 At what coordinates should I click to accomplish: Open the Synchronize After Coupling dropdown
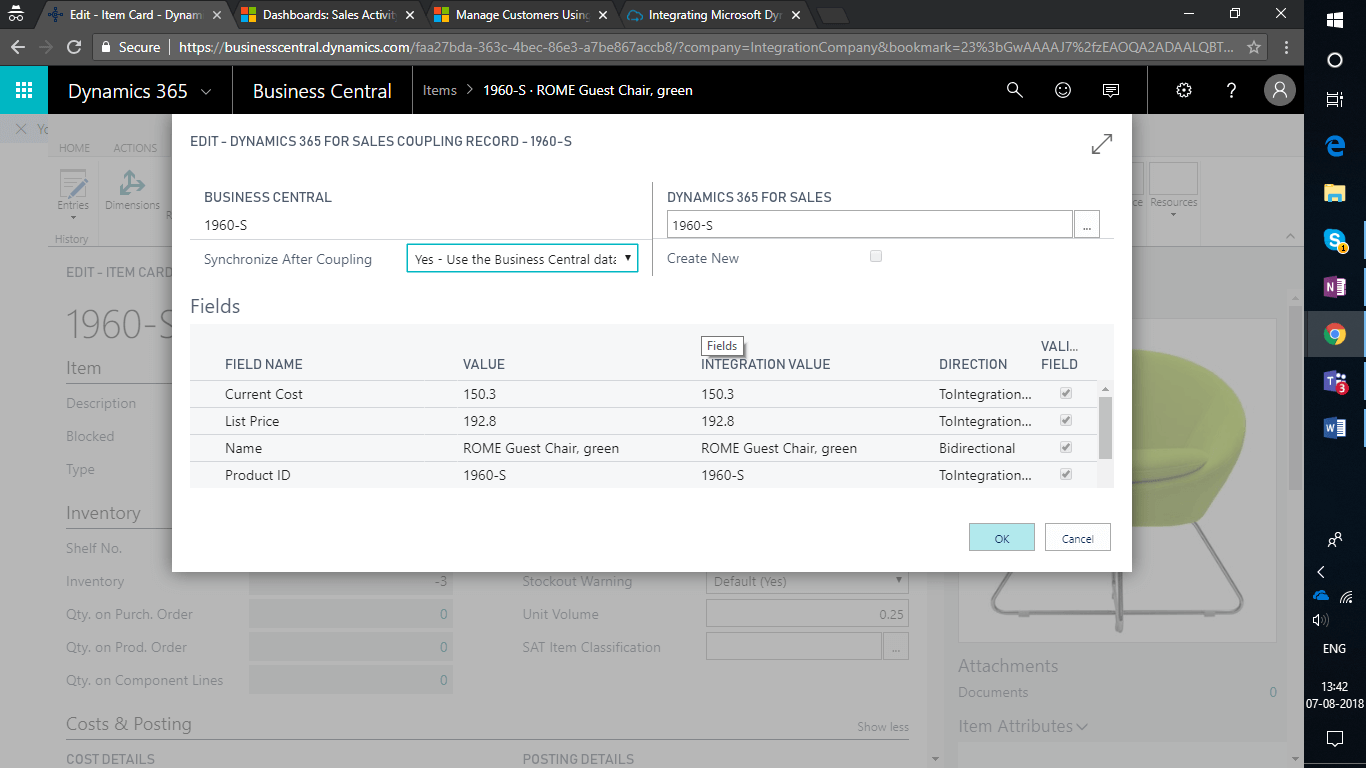click(x=522, y=259)
